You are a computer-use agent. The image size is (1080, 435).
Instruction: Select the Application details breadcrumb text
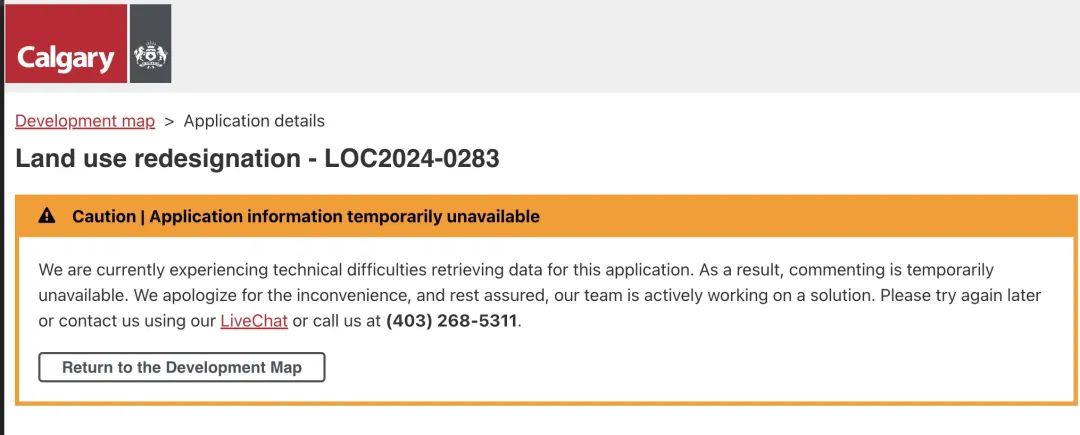[254, 121]
